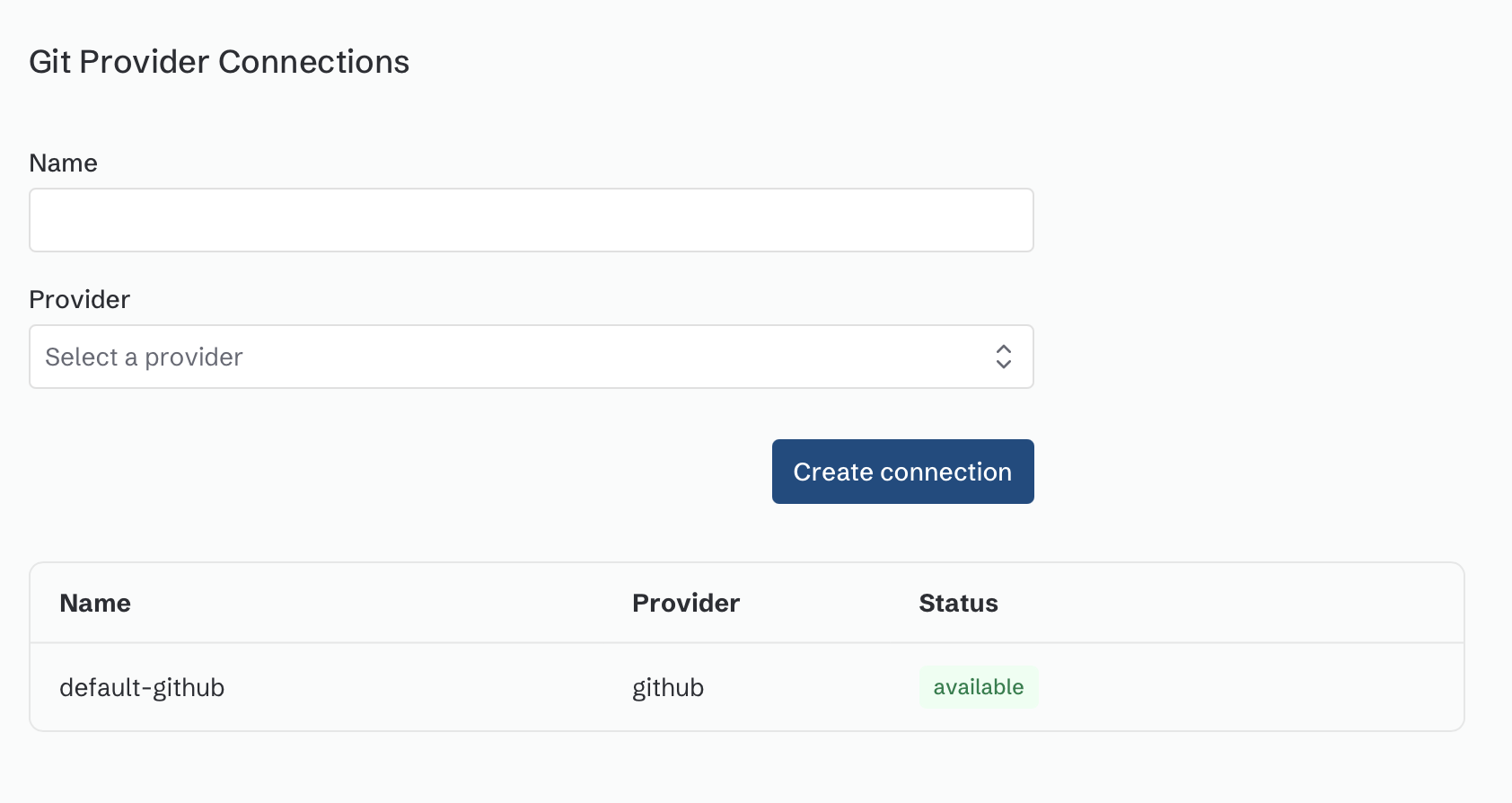The width and height of the screenshot is (1512, 803).
Task: Click the Select a provider placeholder text
Action: tap(145, 357)
